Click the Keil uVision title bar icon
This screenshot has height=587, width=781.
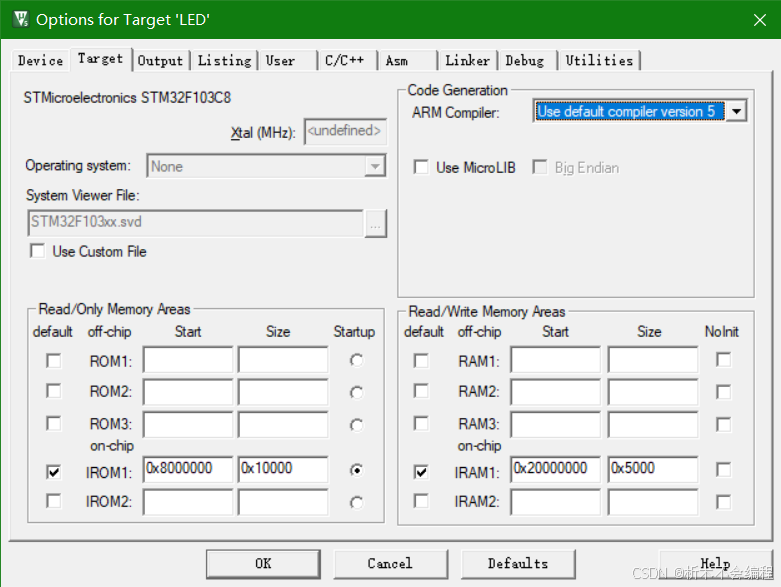point(21,19)
